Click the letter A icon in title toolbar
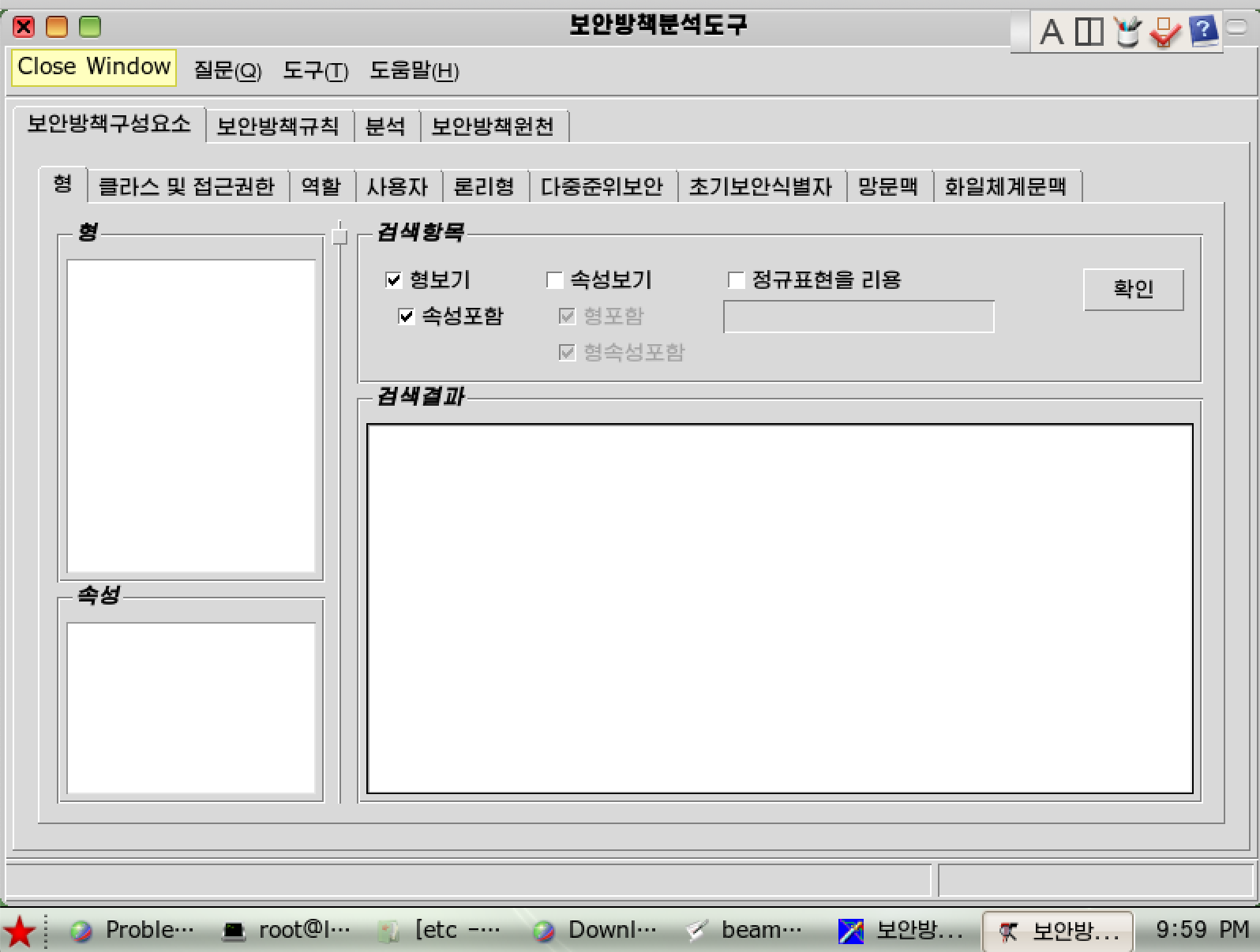 (1051, 32)
